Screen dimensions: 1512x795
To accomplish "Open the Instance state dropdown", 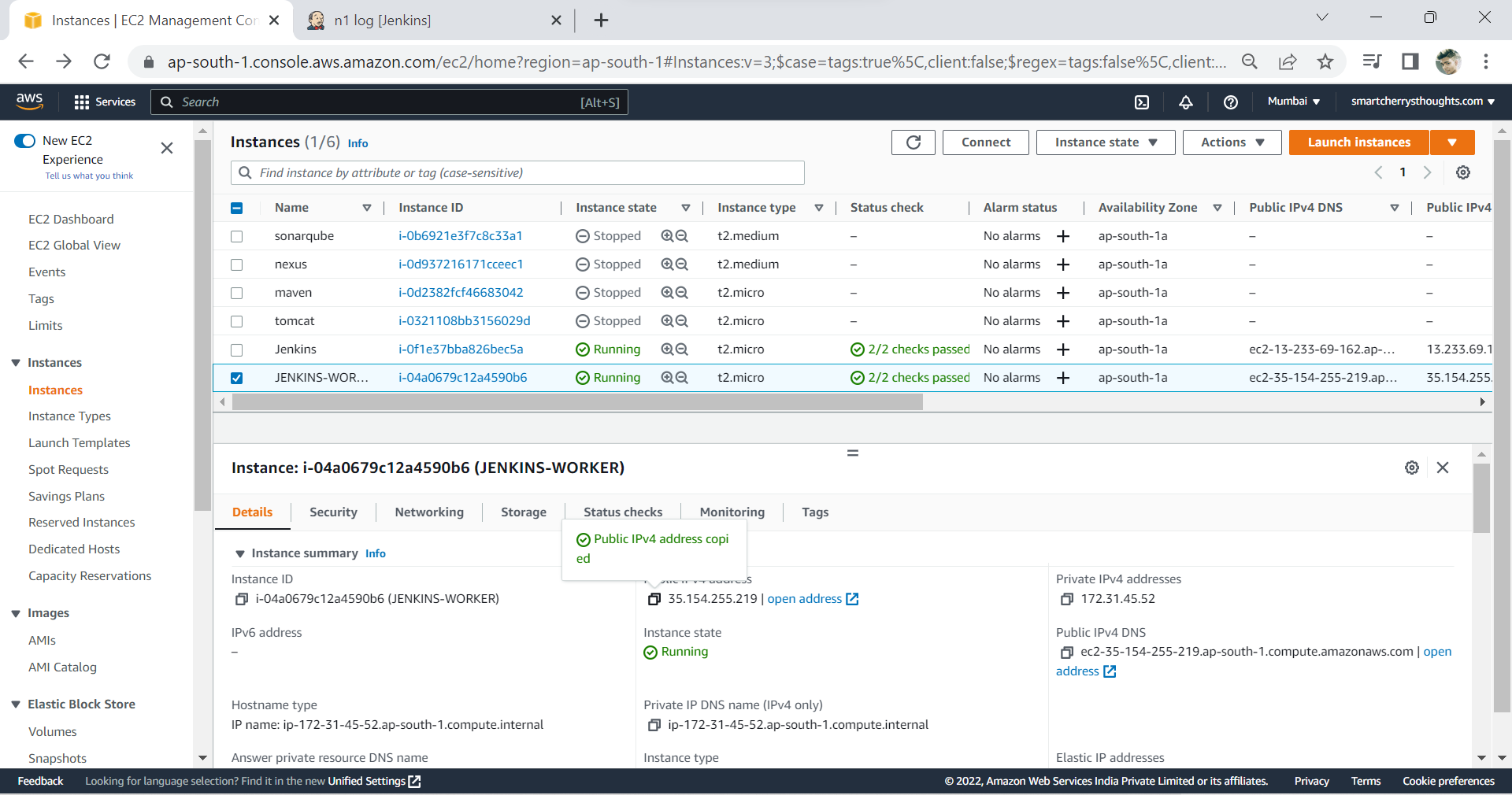I will pyautogui.click(x=1105, y=142).
